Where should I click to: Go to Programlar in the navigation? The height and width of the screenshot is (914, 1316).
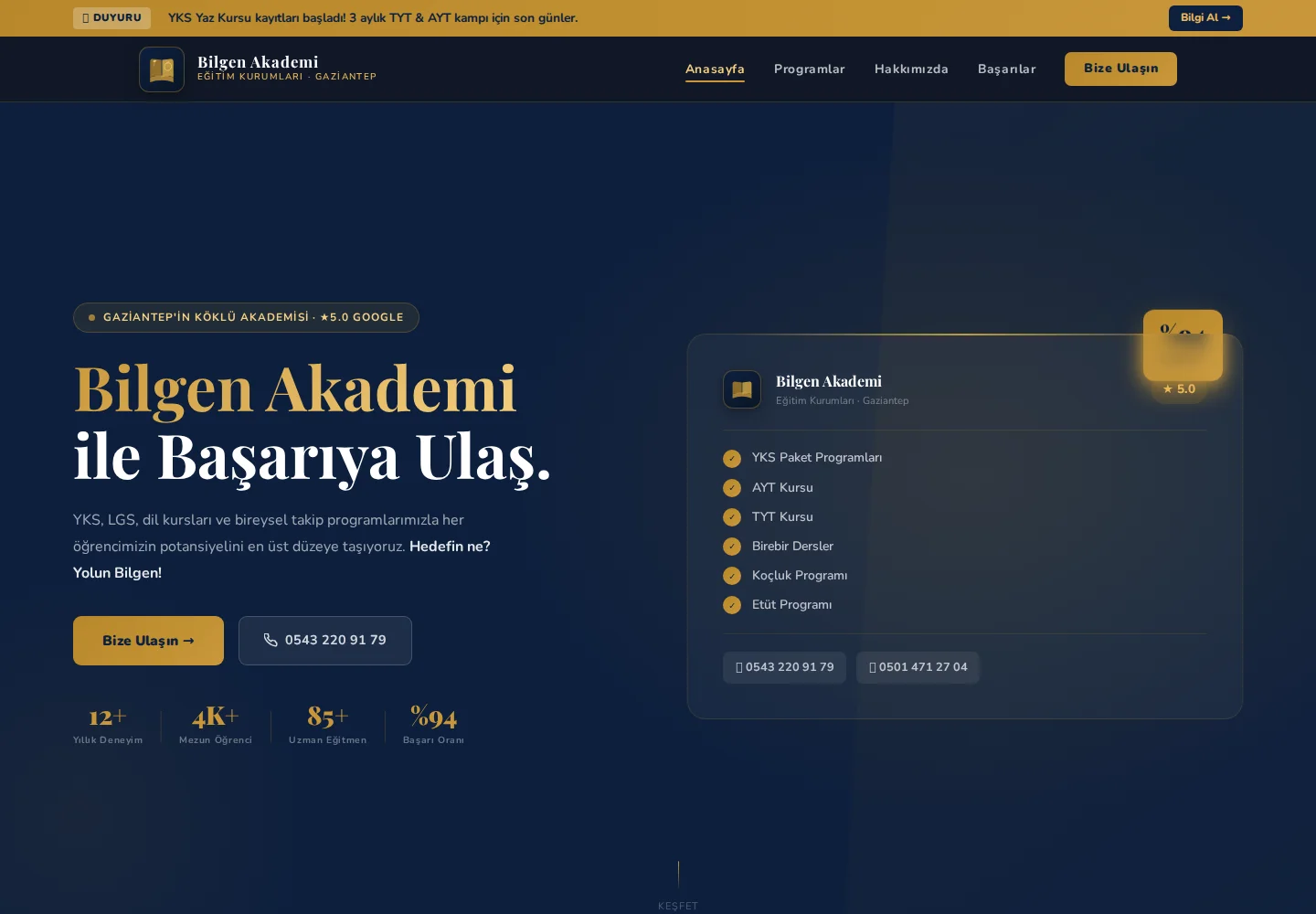[x=810, y=69]
